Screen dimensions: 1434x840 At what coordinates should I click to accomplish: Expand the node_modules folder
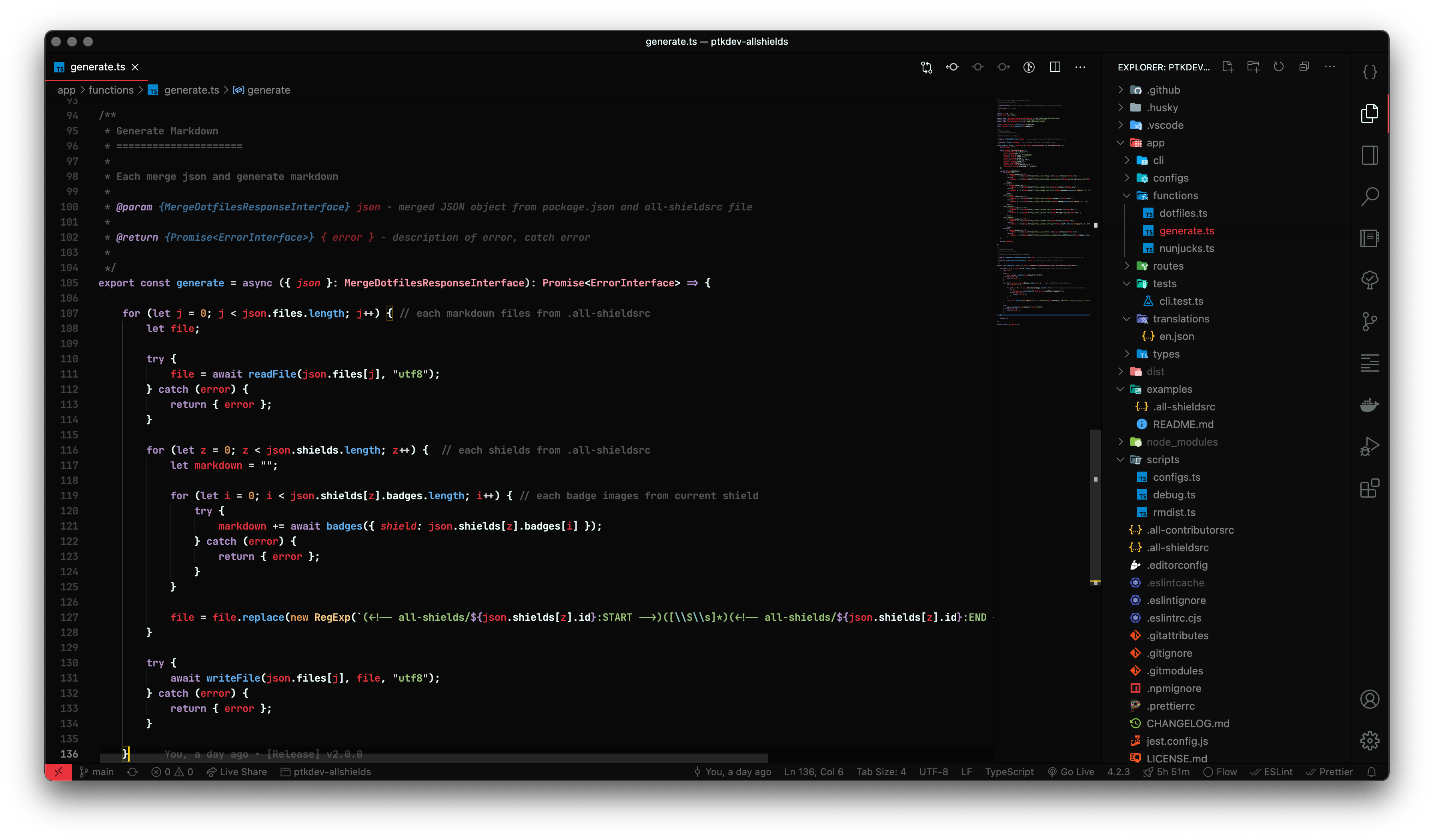click(1182, 442)
